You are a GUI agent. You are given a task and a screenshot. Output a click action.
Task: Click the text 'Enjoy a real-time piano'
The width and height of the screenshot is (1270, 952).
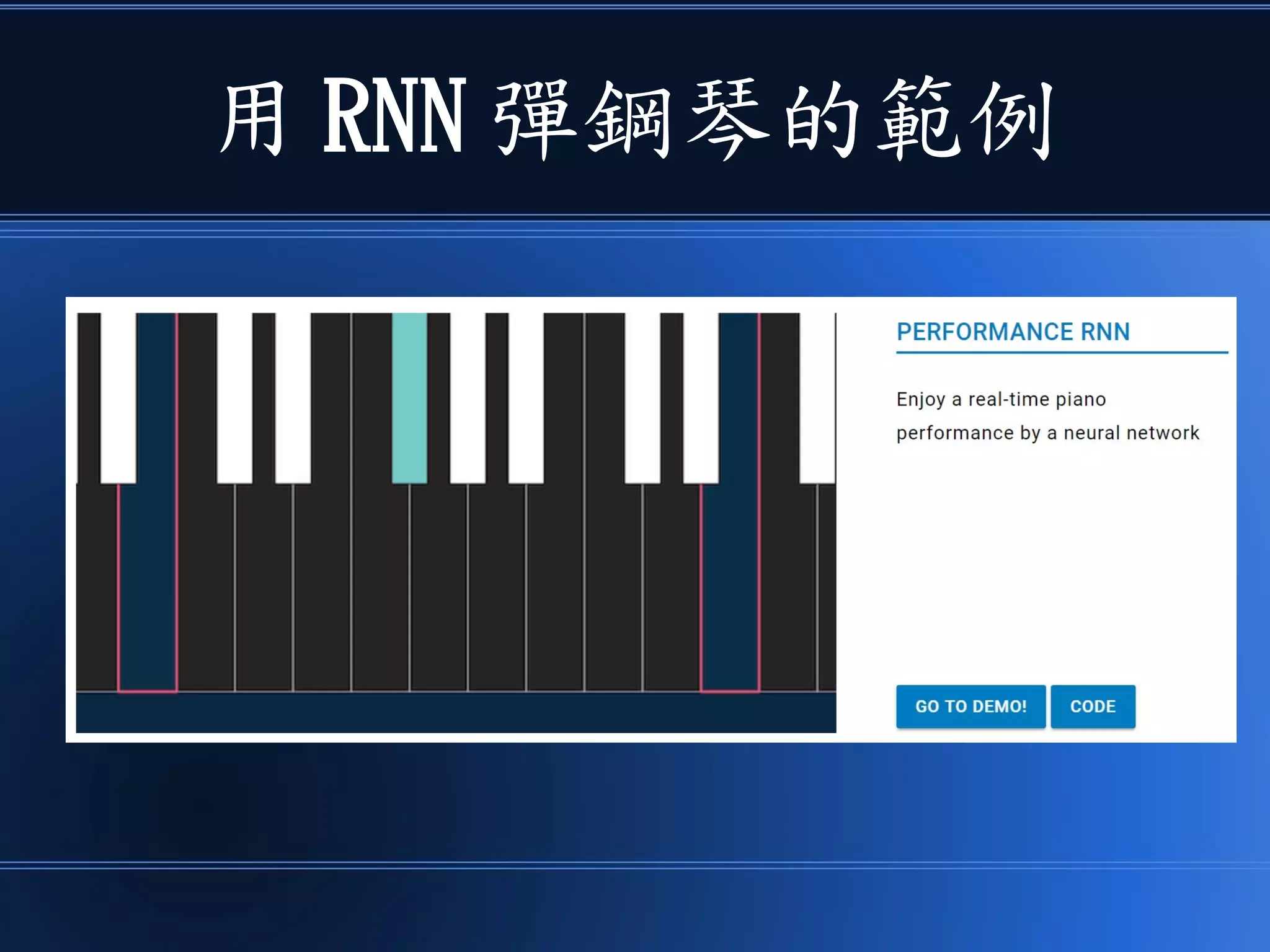click(x=1001, y=399)
